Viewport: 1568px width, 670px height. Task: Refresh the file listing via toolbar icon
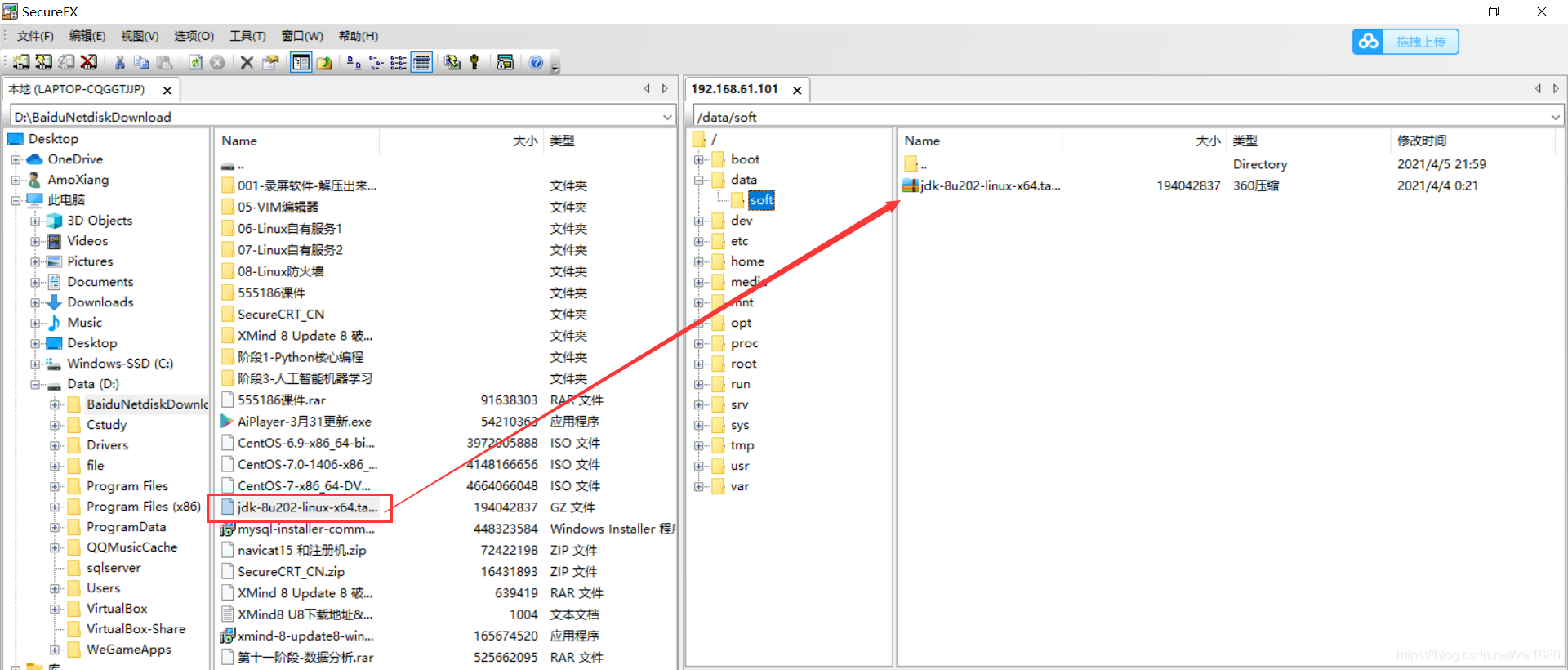(x=195, y=62)
